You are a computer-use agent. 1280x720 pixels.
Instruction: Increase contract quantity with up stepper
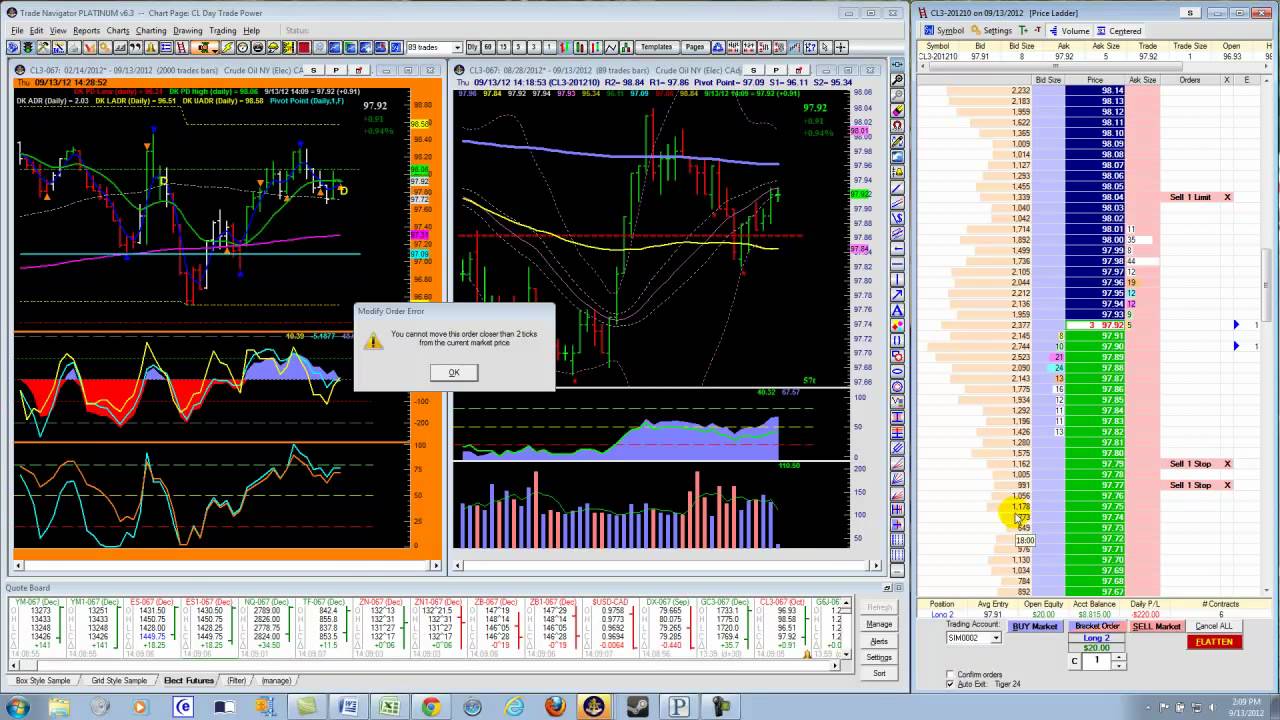tap(1119, 657)
